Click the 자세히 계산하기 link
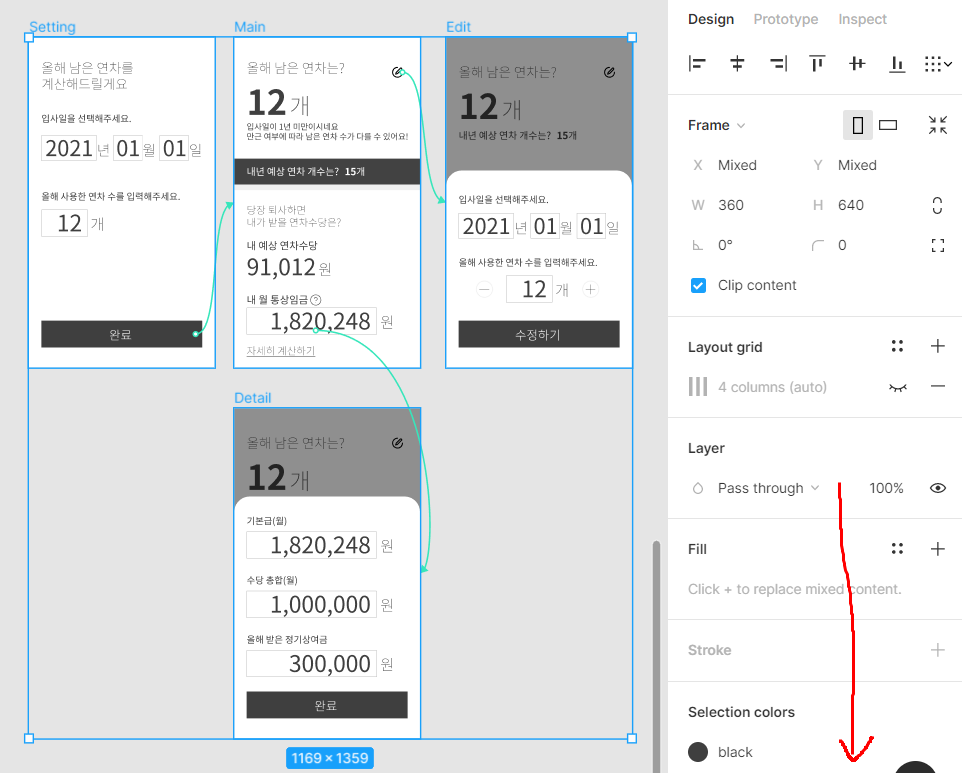 pos(280,350)
